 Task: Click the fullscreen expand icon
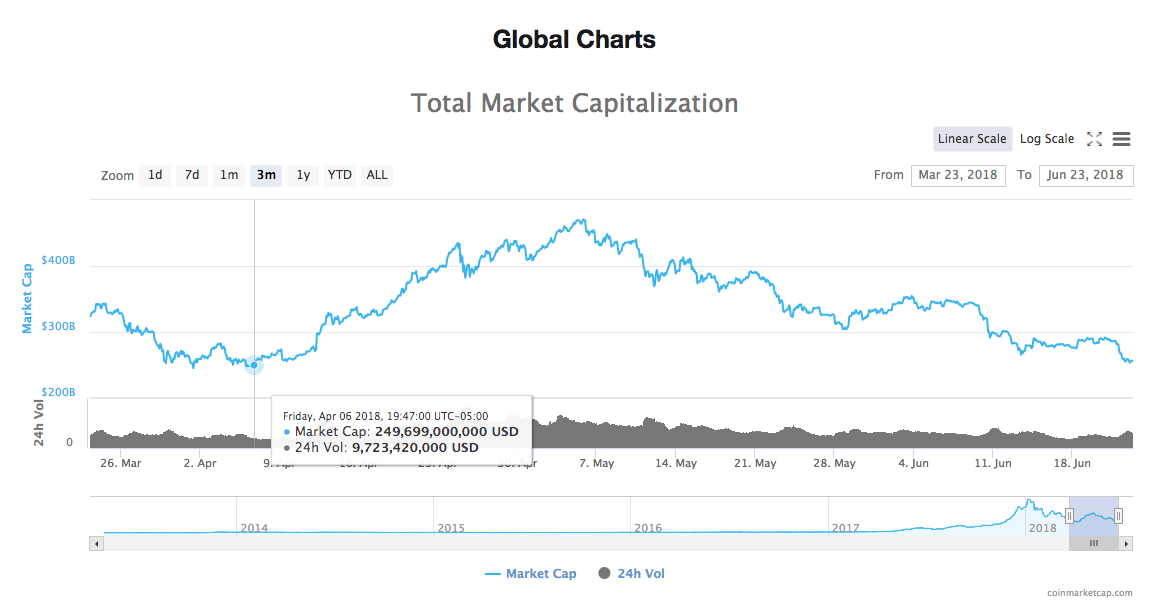pos(1094,139)
